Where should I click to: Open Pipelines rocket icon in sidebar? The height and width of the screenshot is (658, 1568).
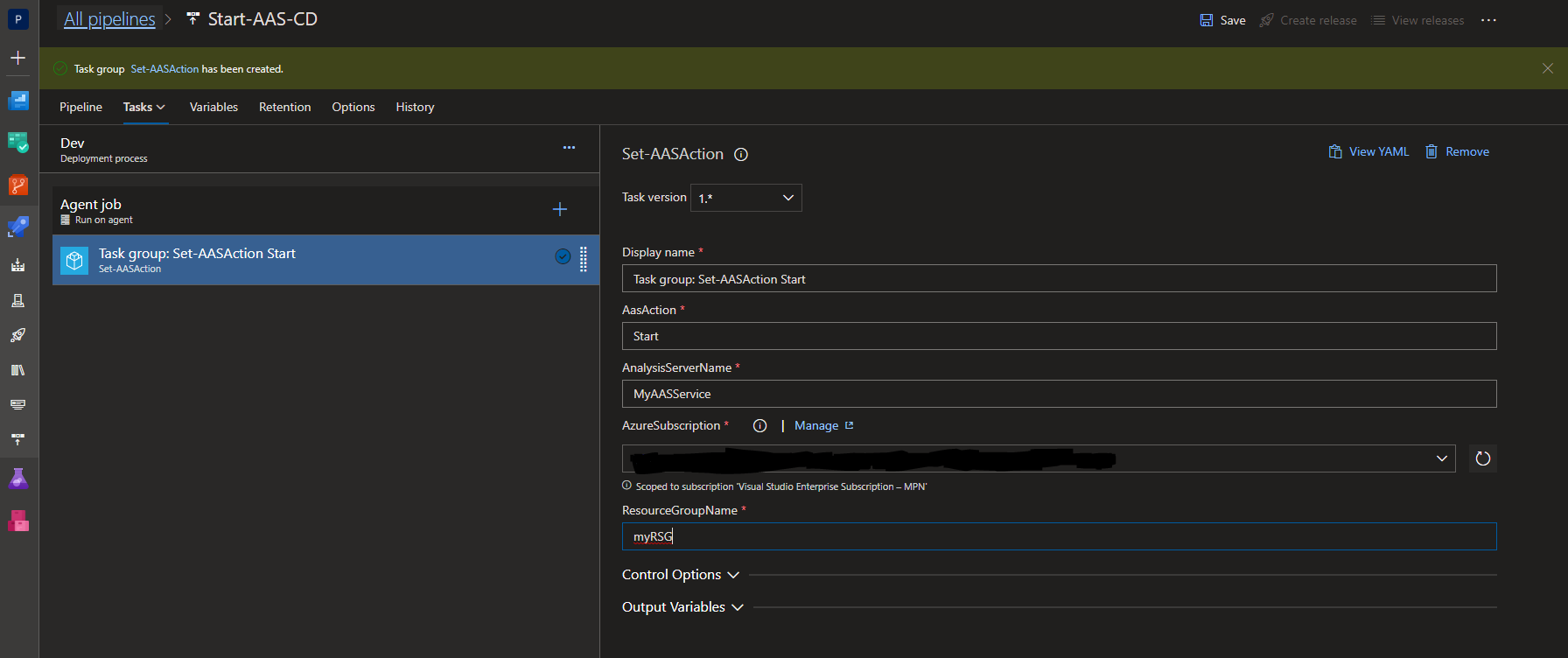[17, 227]
